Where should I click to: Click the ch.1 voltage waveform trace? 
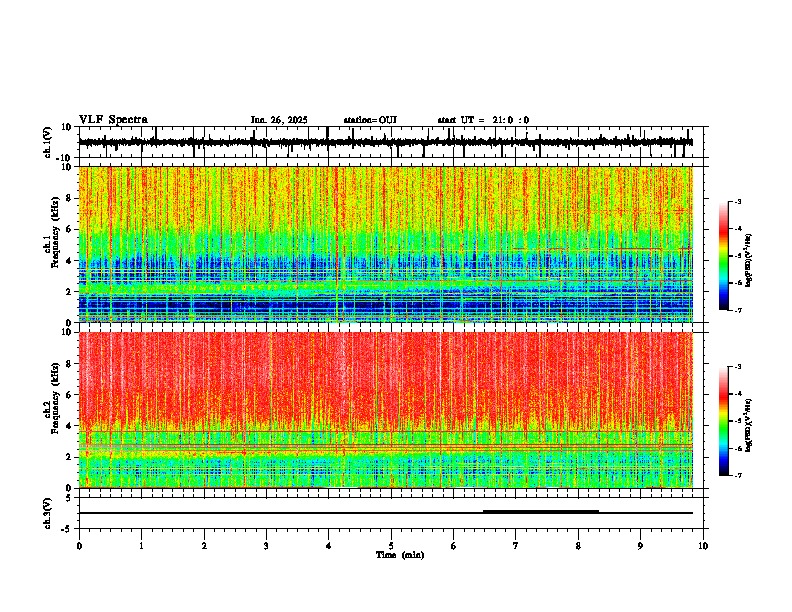pos(385,142)
